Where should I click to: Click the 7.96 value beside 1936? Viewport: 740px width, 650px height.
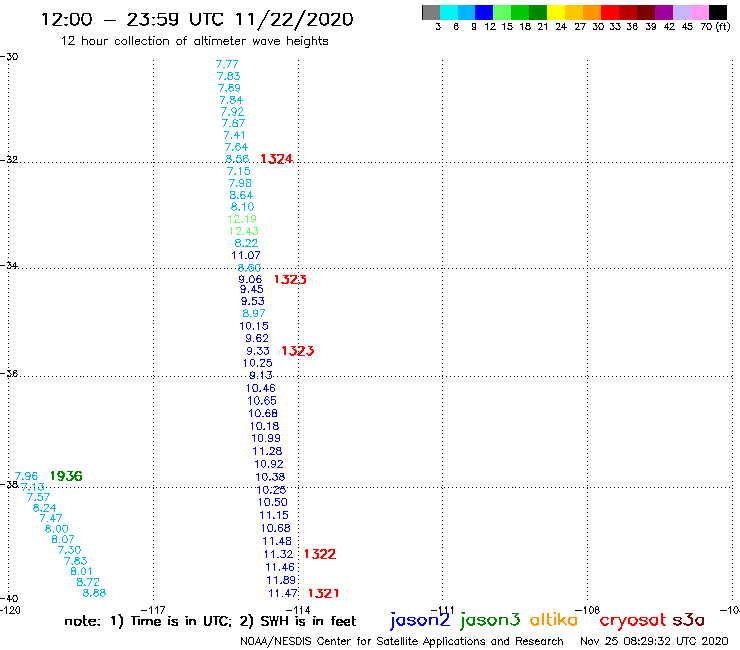(26, 476)
